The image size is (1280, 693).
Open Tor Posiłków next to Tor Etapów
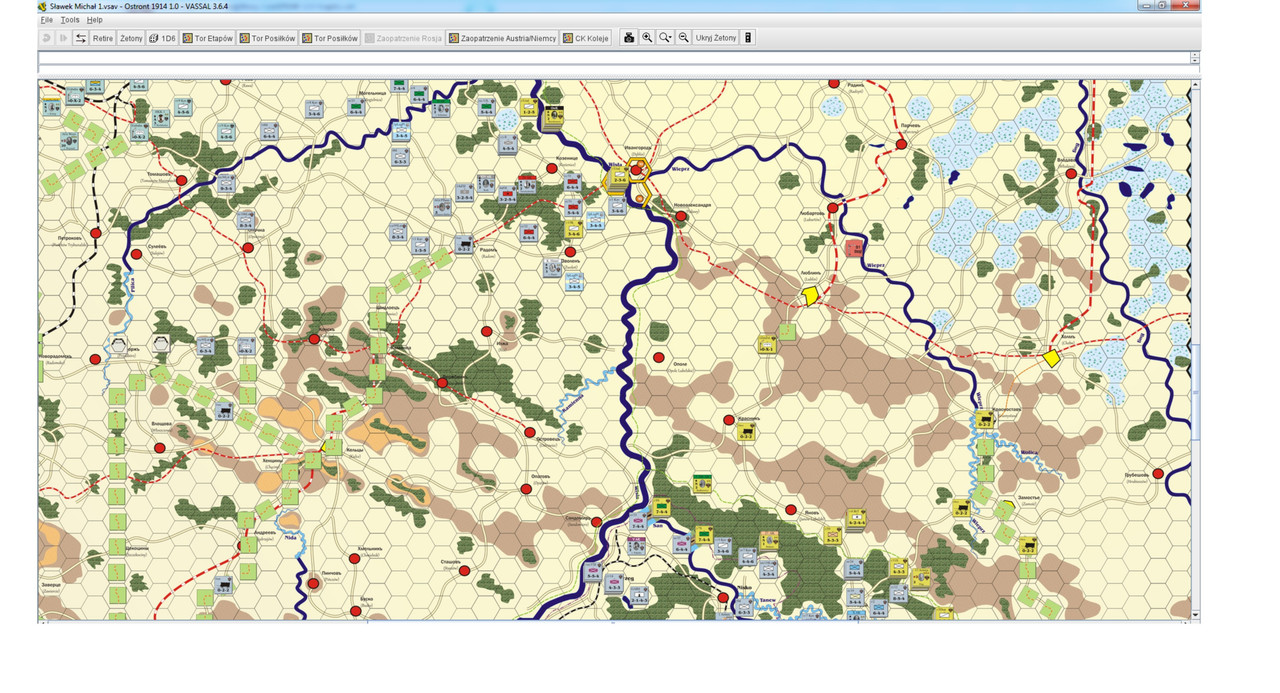click(267, 38)
